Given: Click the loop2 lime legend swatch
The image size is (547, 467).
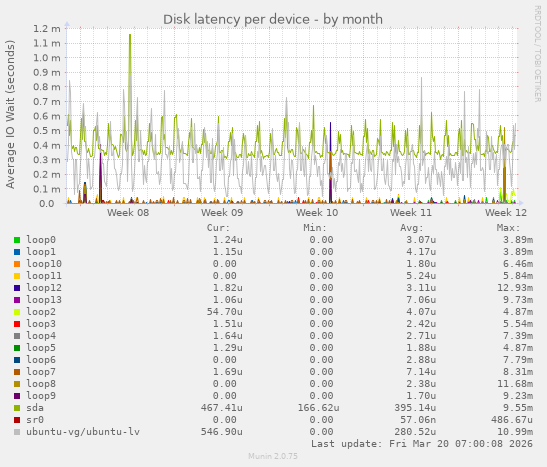Looking at the screenshot, I should pyautogui.click(x=17, y=312).
